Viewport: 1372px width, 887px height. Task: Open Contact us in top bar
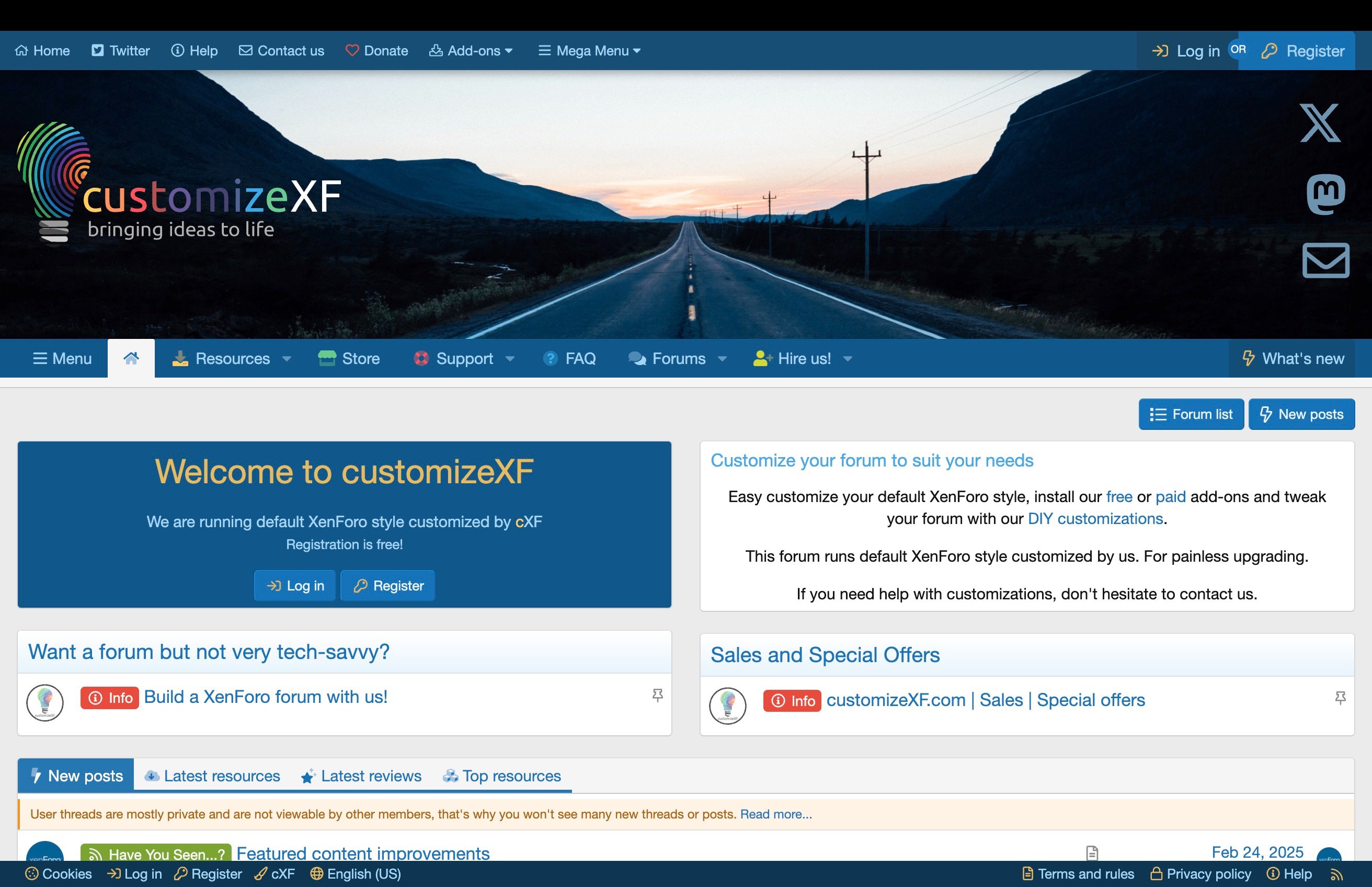[281, 51]
